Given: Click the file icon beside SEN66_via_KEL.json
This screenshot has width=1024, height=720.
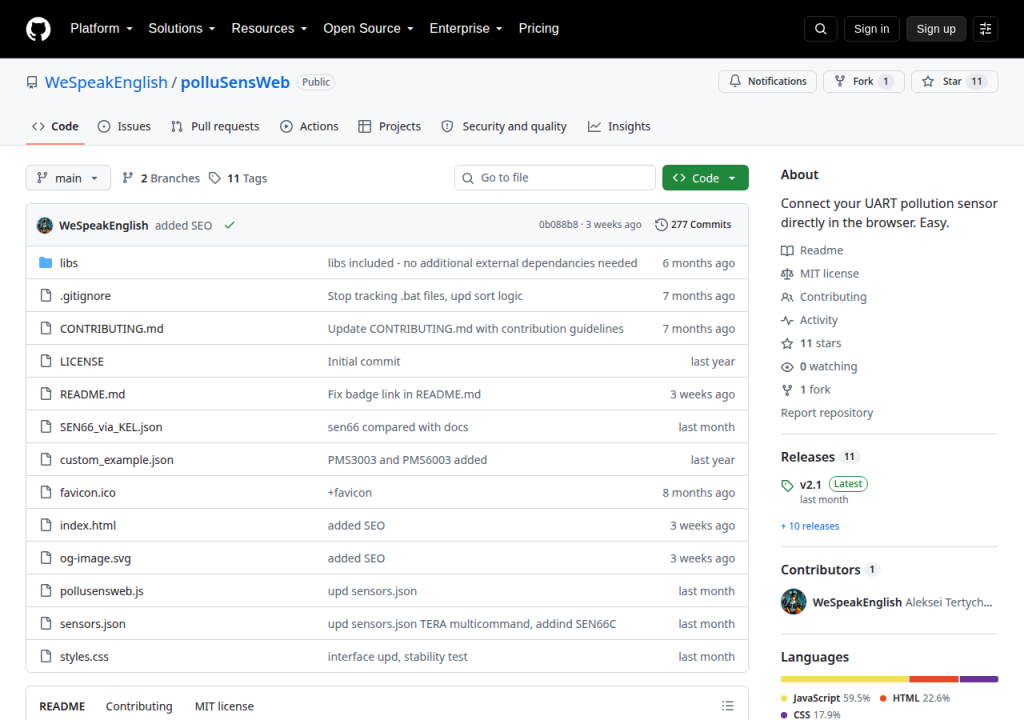Looking at the screenshot, I should [46, 427].
